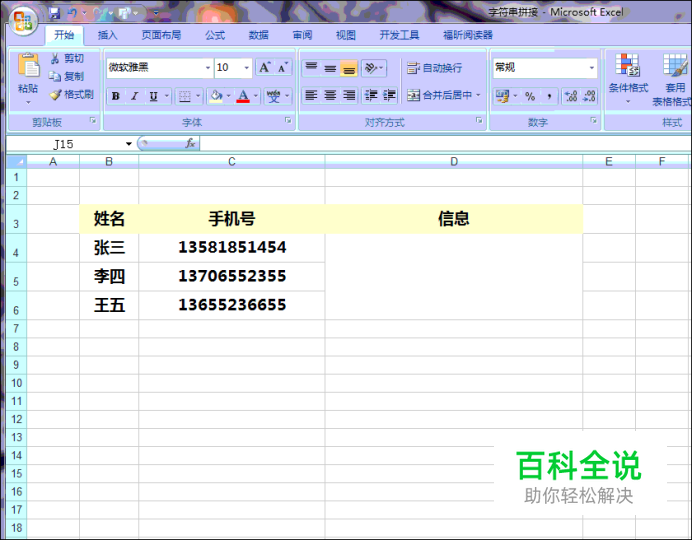Click the Save icon in quick access toolbar
Screen dimensions: 692x540
click(54, 13)
